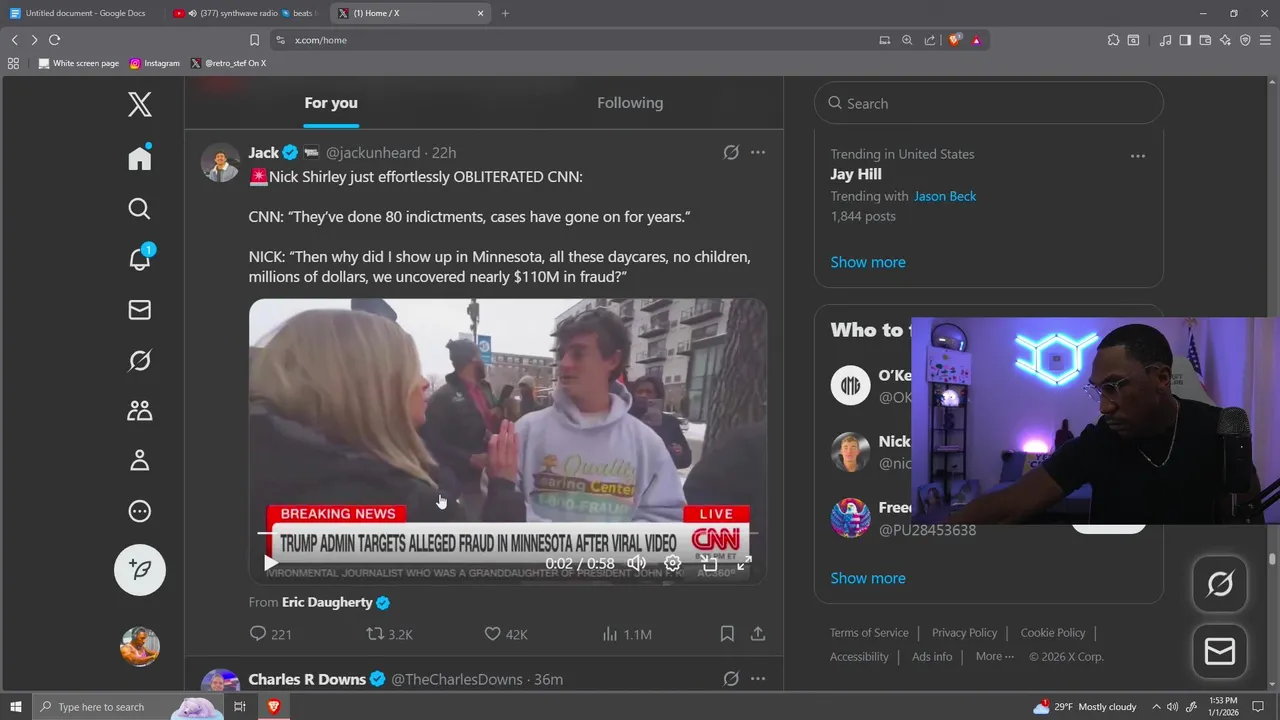Open Notifications bell icon
Screen dimensions: 1280x720
click(140, 258)
